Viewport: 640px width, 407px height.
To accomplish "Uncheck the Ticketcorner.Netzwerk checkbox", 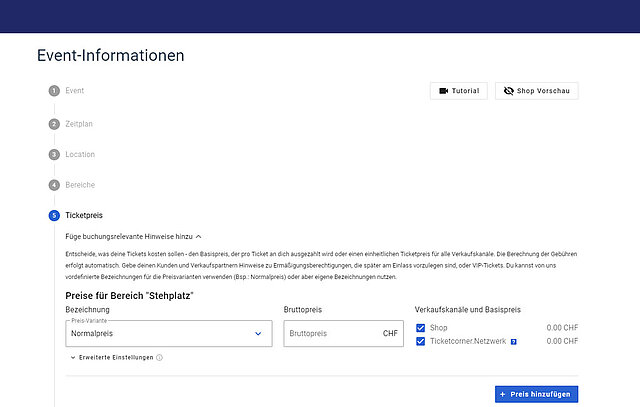I will click(421, 342).
